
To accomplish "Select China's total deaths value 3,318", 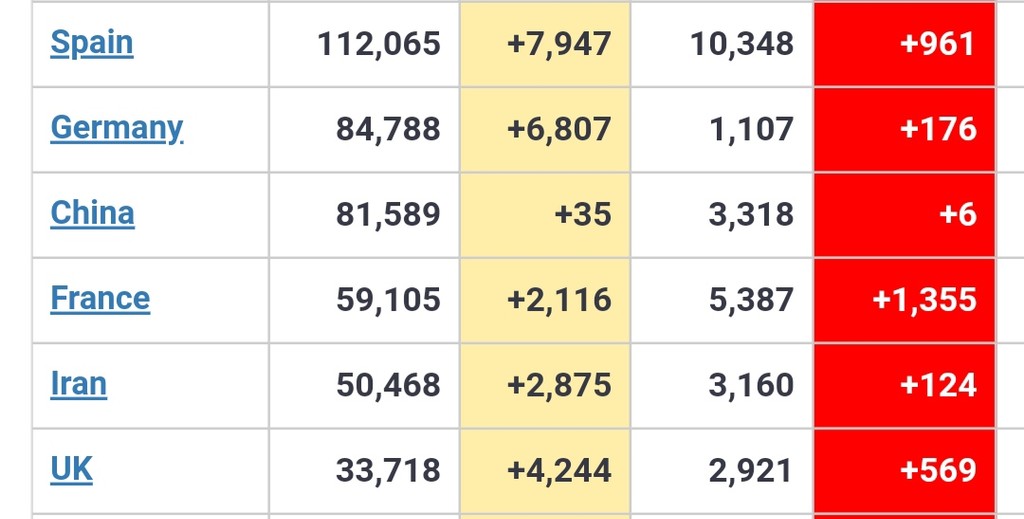I will coord(751,214).
